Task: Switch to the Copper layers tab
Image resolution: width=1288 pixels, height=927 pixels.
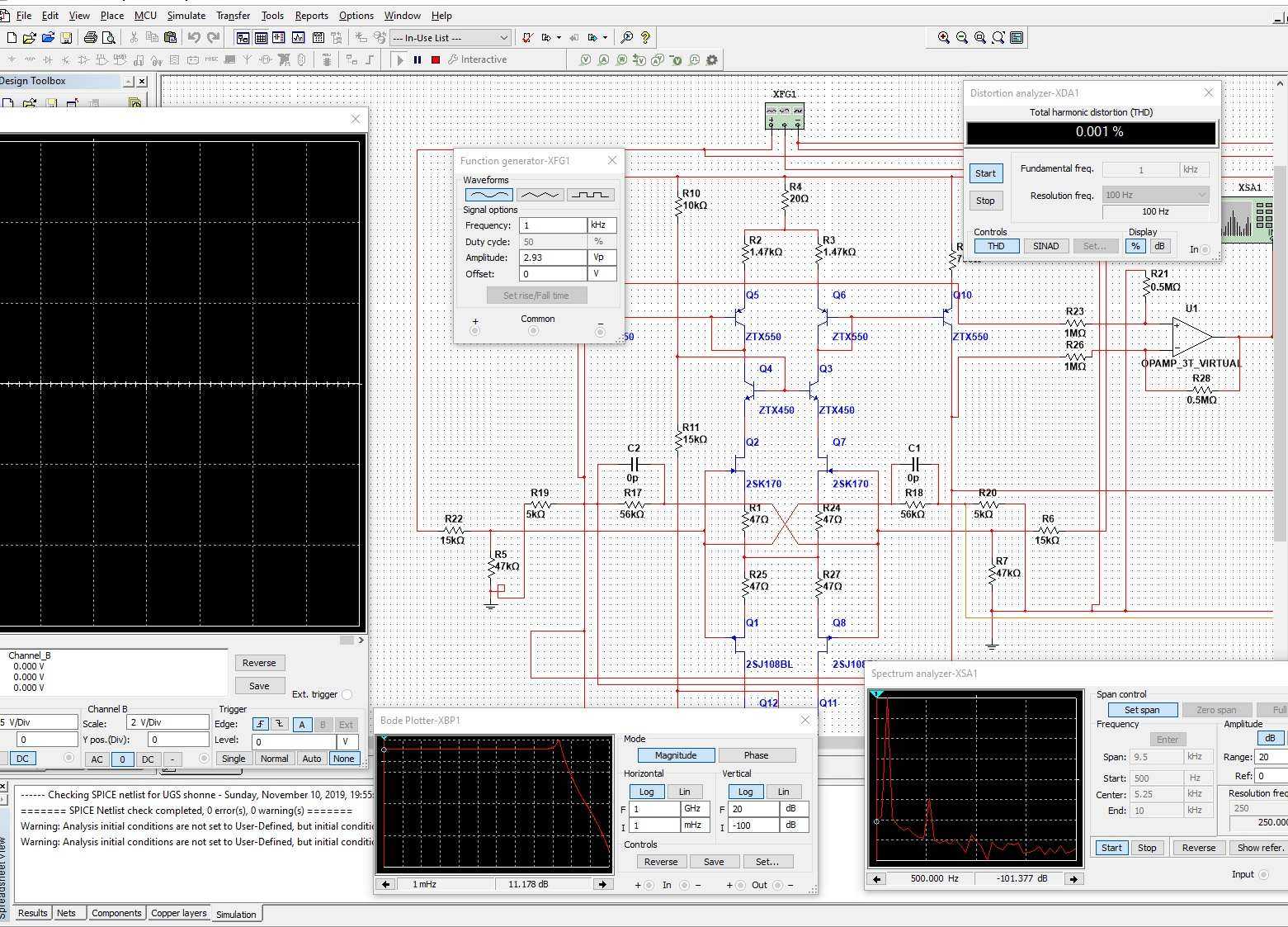Action: click(179, 913)
